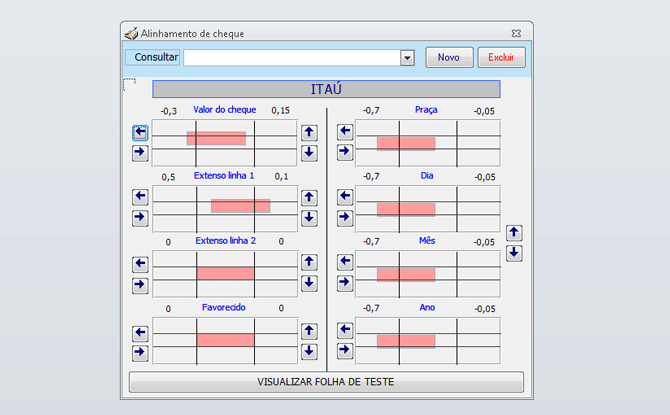This screenshot has height=415, width=670.
Task: Nudge Extenso linha 2 down
Action: (309, 283)
